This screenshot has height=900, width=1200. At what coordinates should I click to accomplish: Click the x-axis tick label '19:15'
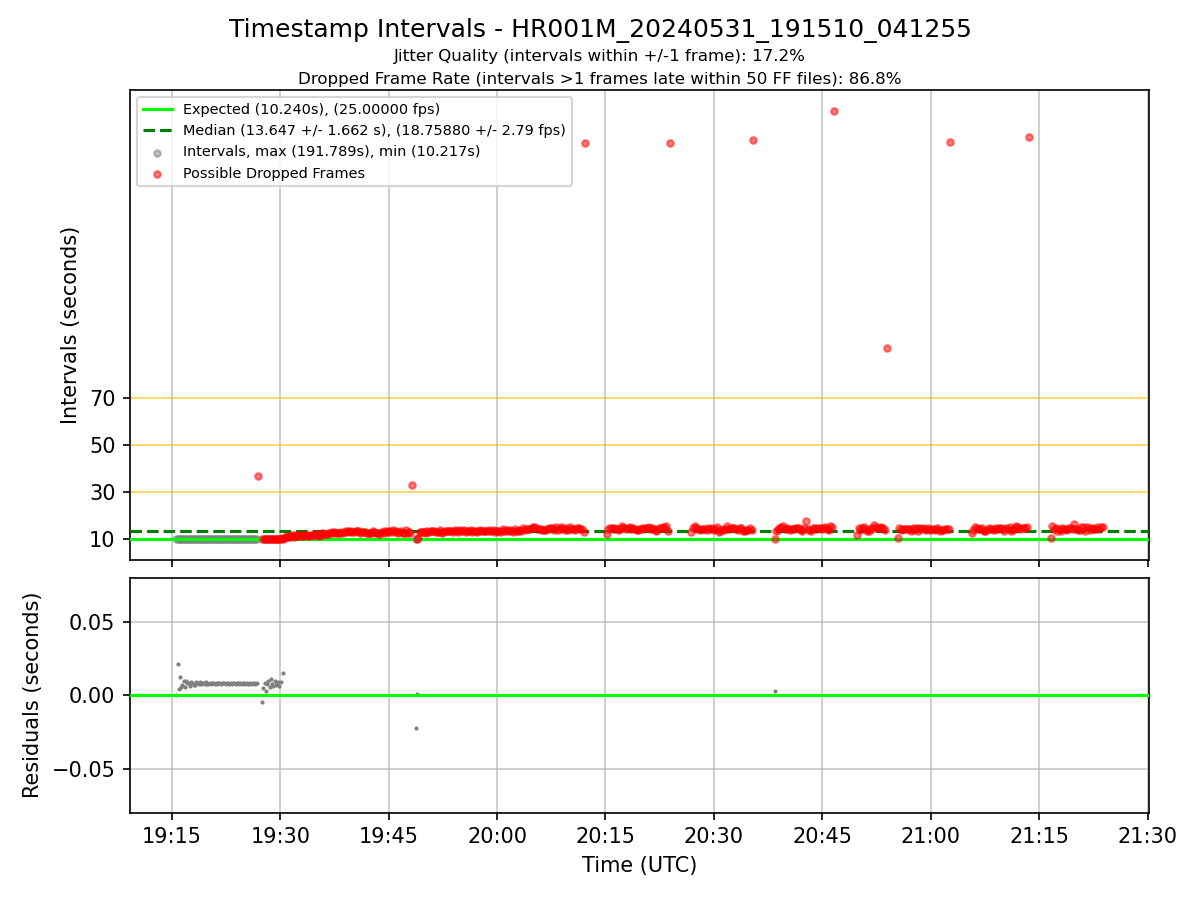point(172,834)
